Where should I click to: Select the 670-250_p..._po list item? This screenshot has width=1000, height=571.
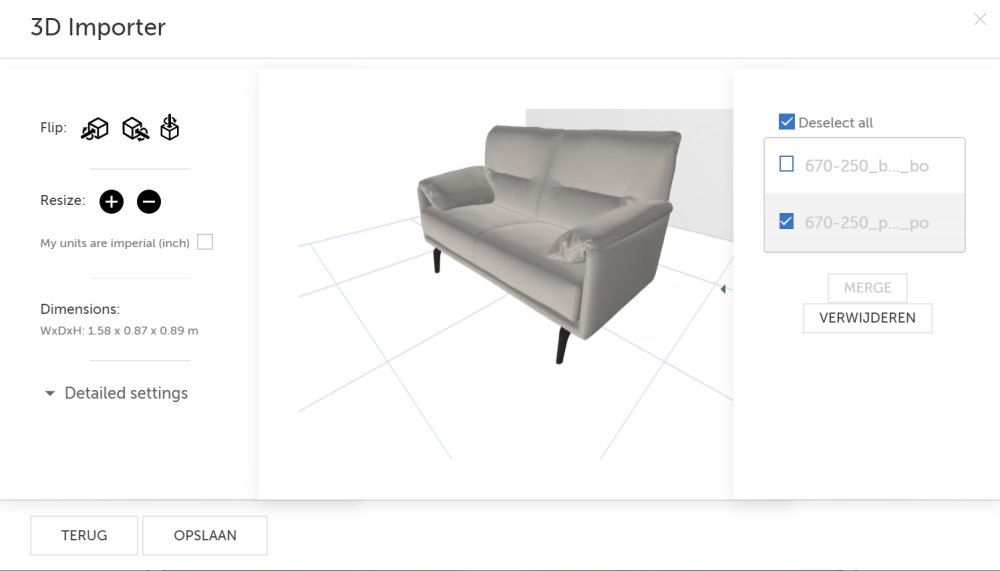pos(867,223)
